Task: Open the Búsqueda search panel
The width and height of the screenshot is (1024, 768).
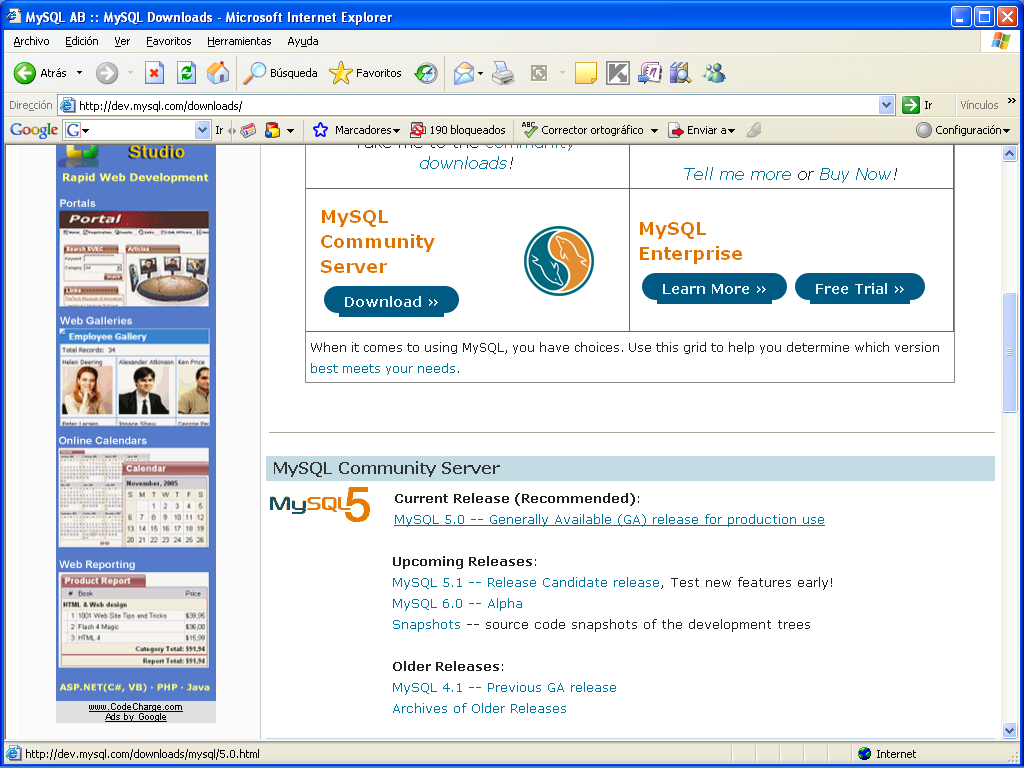Action: (x=280, y=73)
